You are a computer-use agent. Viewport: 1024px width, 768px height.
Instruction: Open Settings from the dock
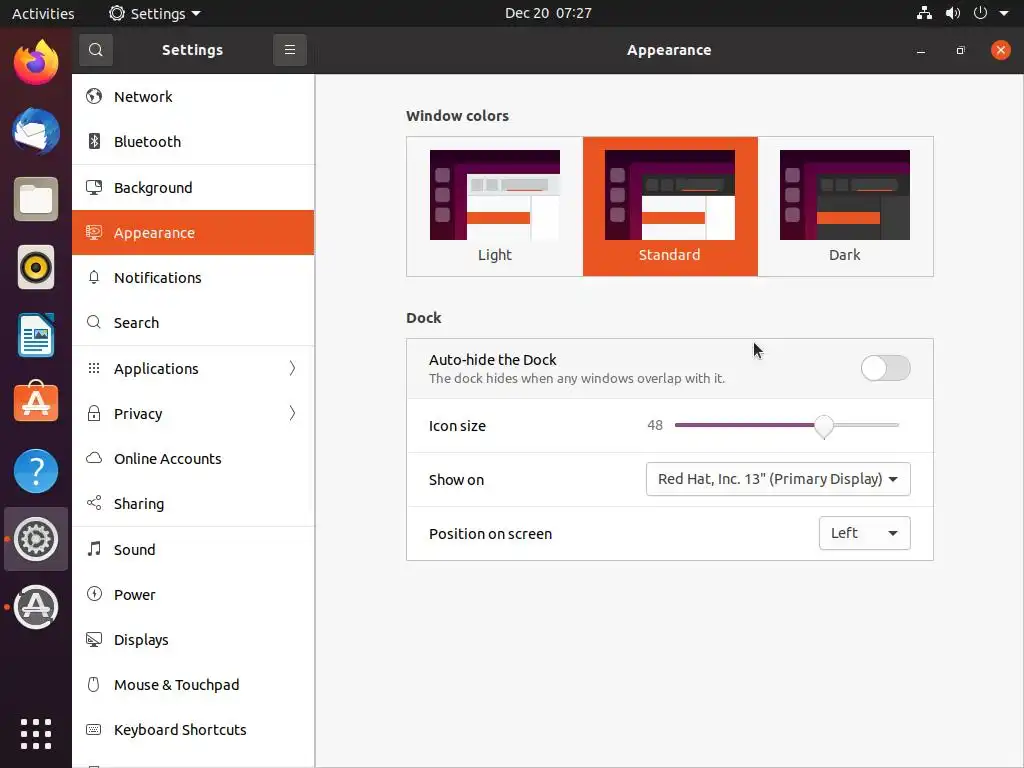click(36, 539)
